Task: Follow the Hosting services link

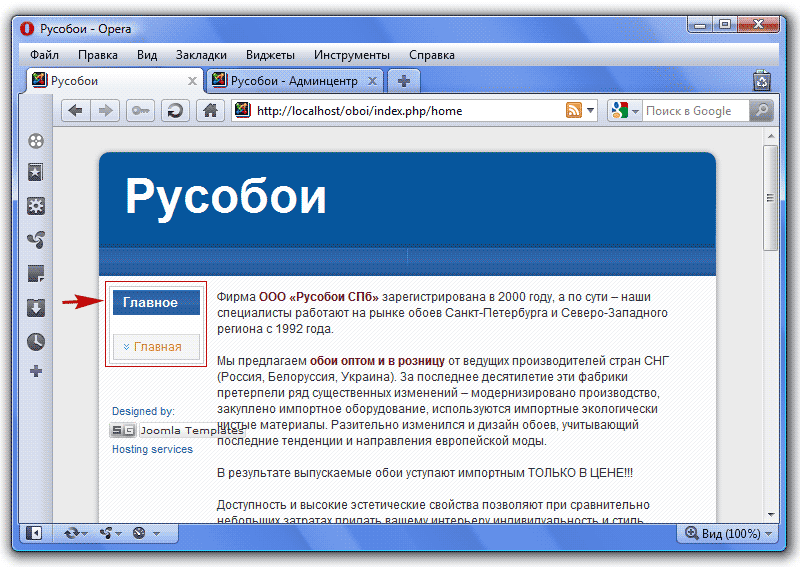Action: [x=152, y=450]
